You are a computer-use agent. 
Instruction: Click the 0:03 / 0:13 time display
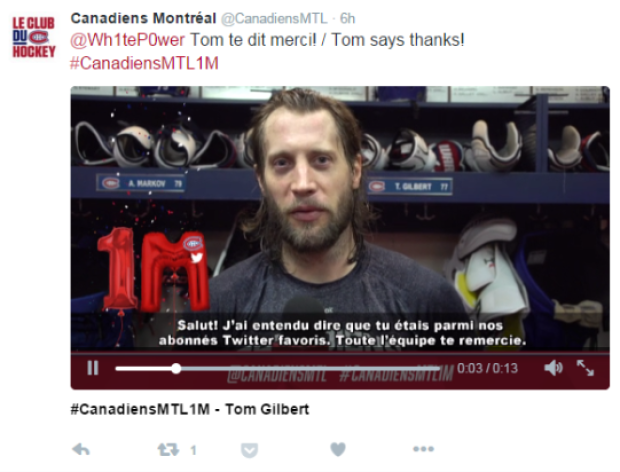[x=487, y=368]
